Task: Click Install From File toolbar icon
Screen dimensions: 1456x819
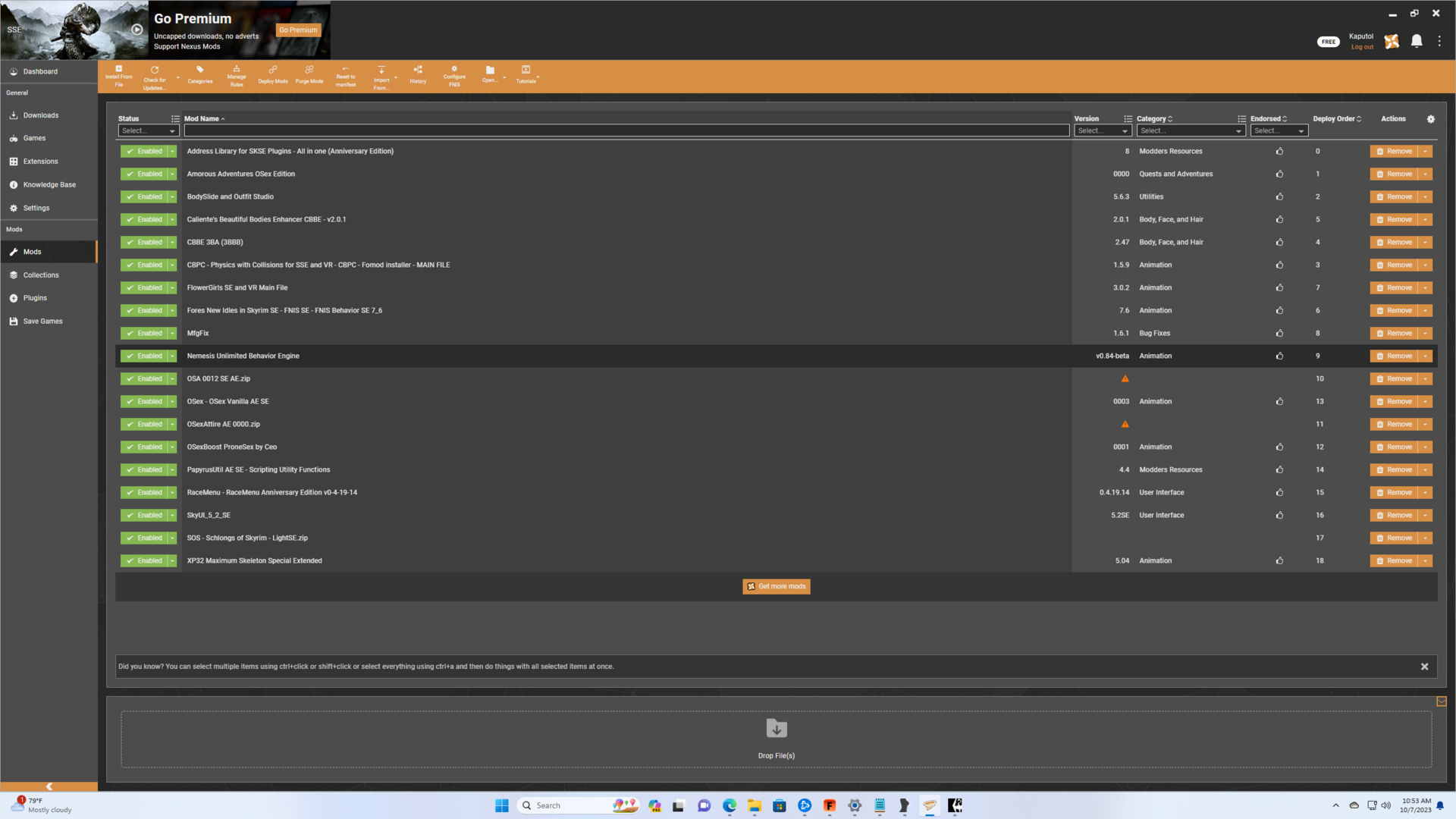Action: point(118,77)
